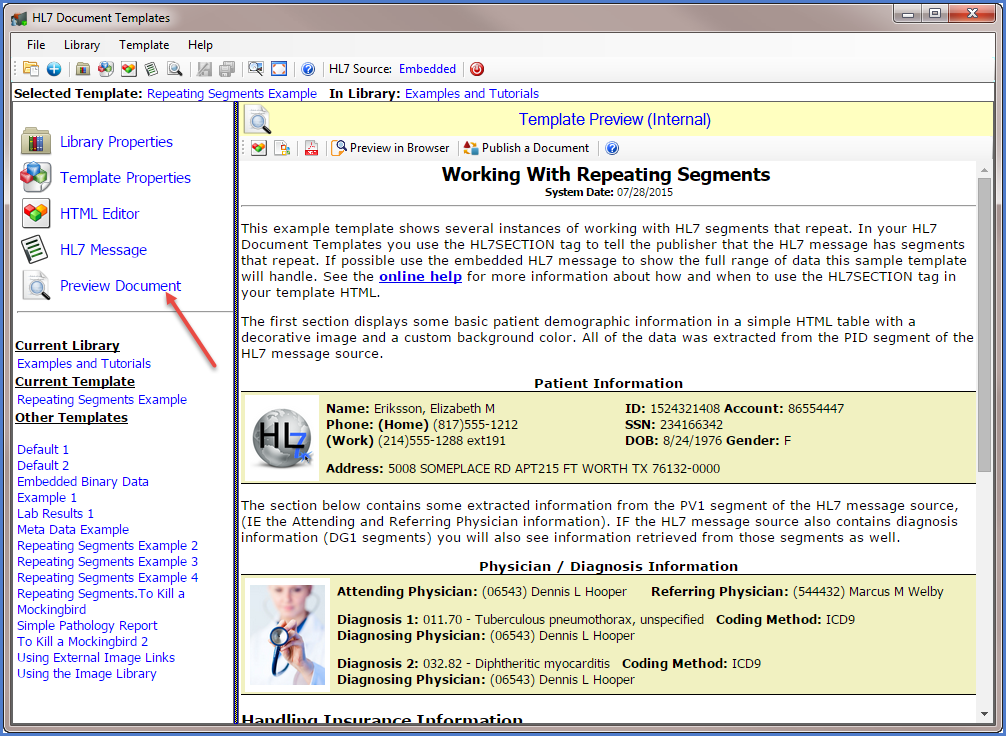
Task: Select Using External Image Links template
Action: pos(96,658)
